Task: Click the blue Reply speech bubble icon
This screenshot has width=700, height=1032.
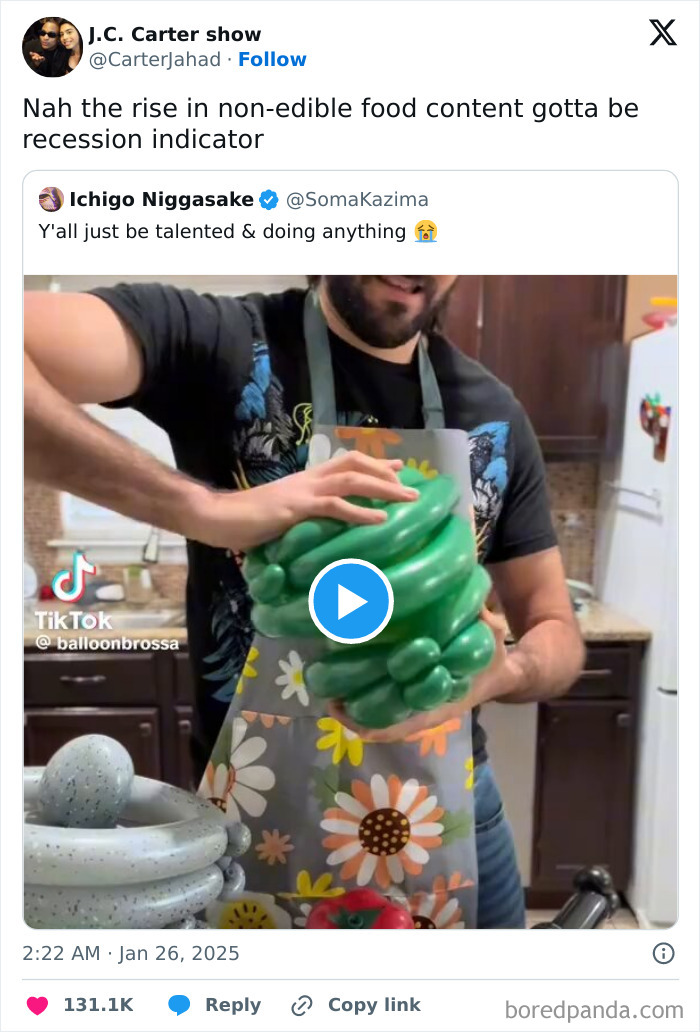Action: (179, 1005)
